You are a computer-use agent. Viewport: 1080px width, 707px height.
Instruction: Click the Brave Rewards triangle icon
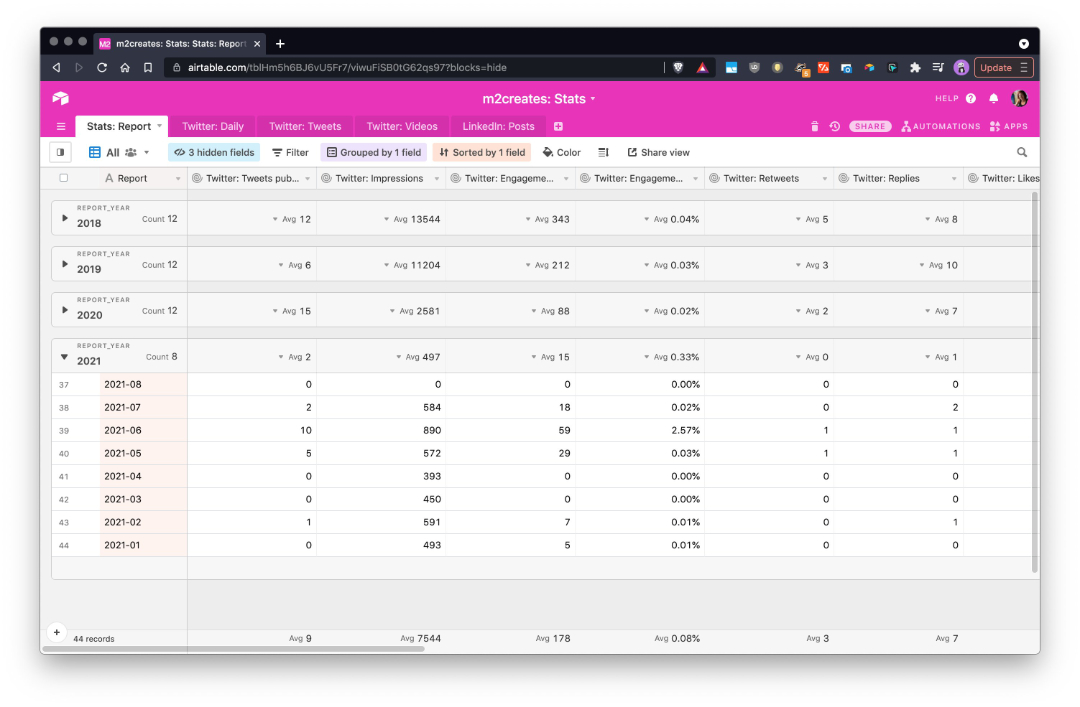click(702, 68)
